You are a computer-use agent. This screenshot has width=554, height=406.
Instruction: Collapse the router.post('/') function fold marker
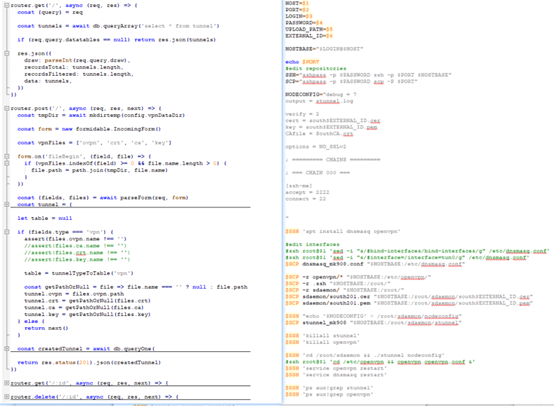tap(7, 108)
